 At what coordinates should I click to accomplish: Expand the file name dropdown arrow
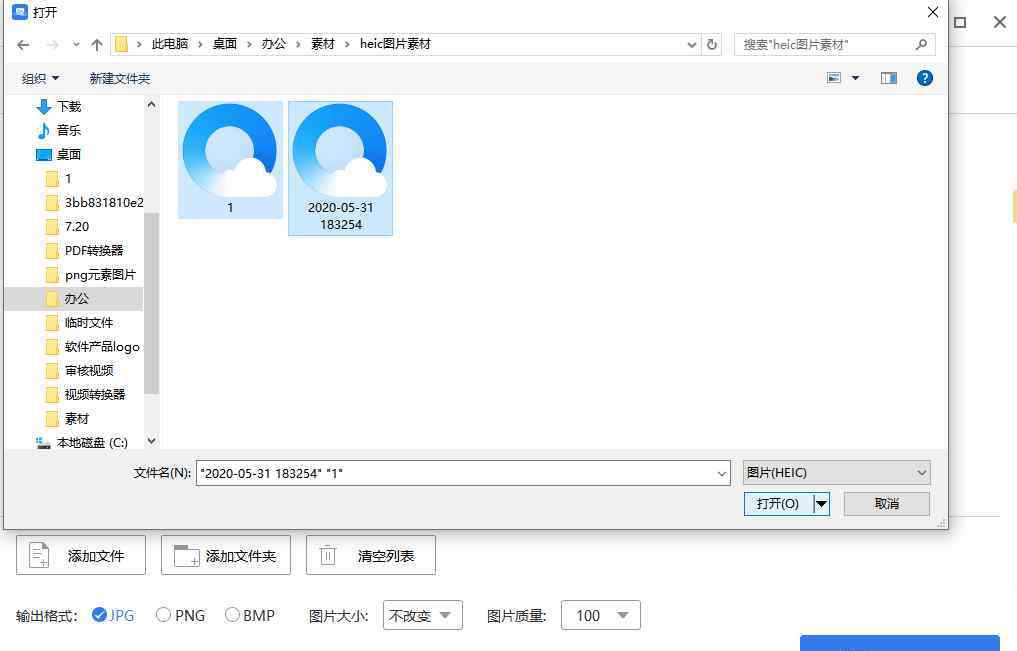click(x=722, y=473)
